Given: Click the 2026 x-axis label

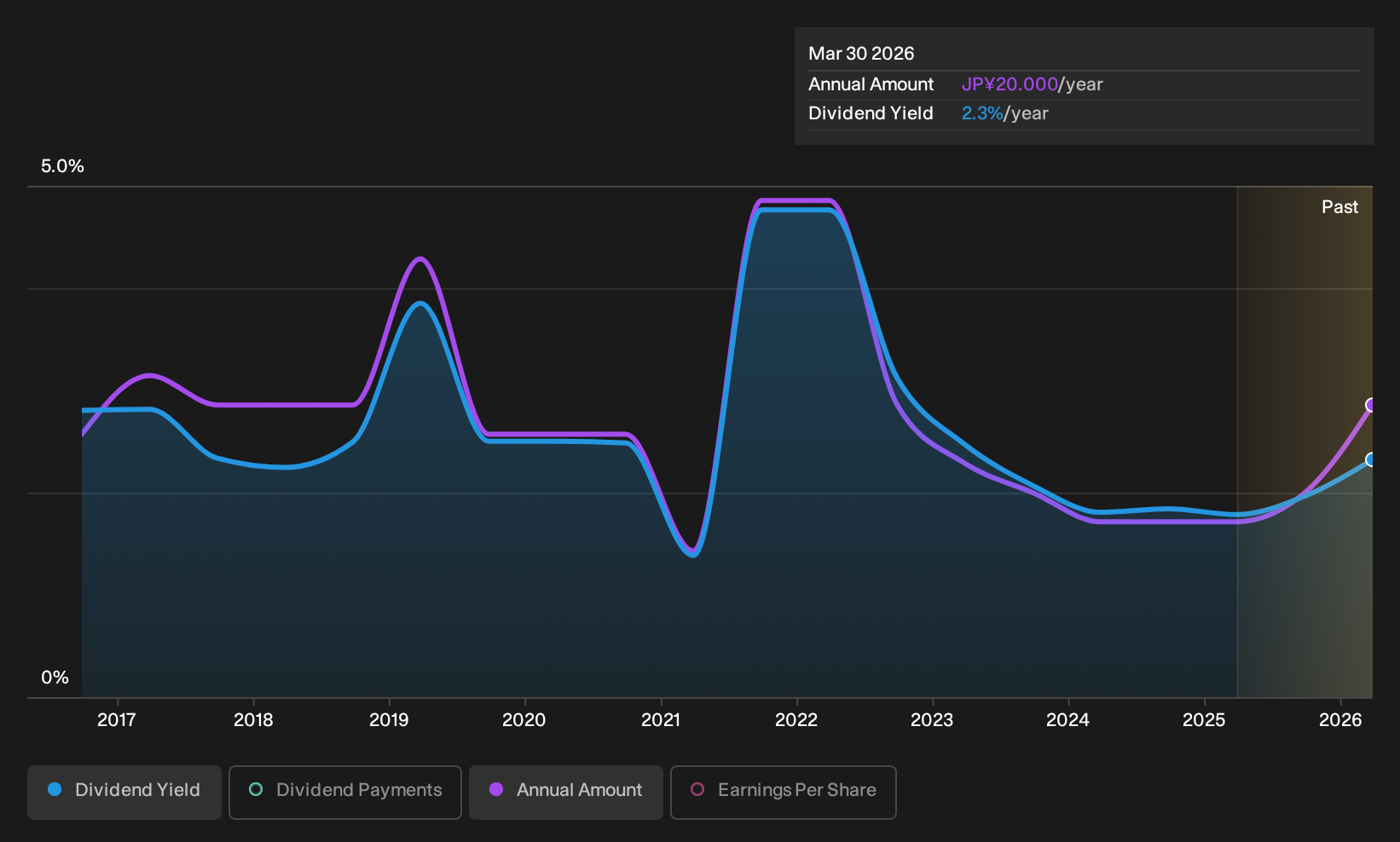Looking at the screenshot, I should 1340,720.
